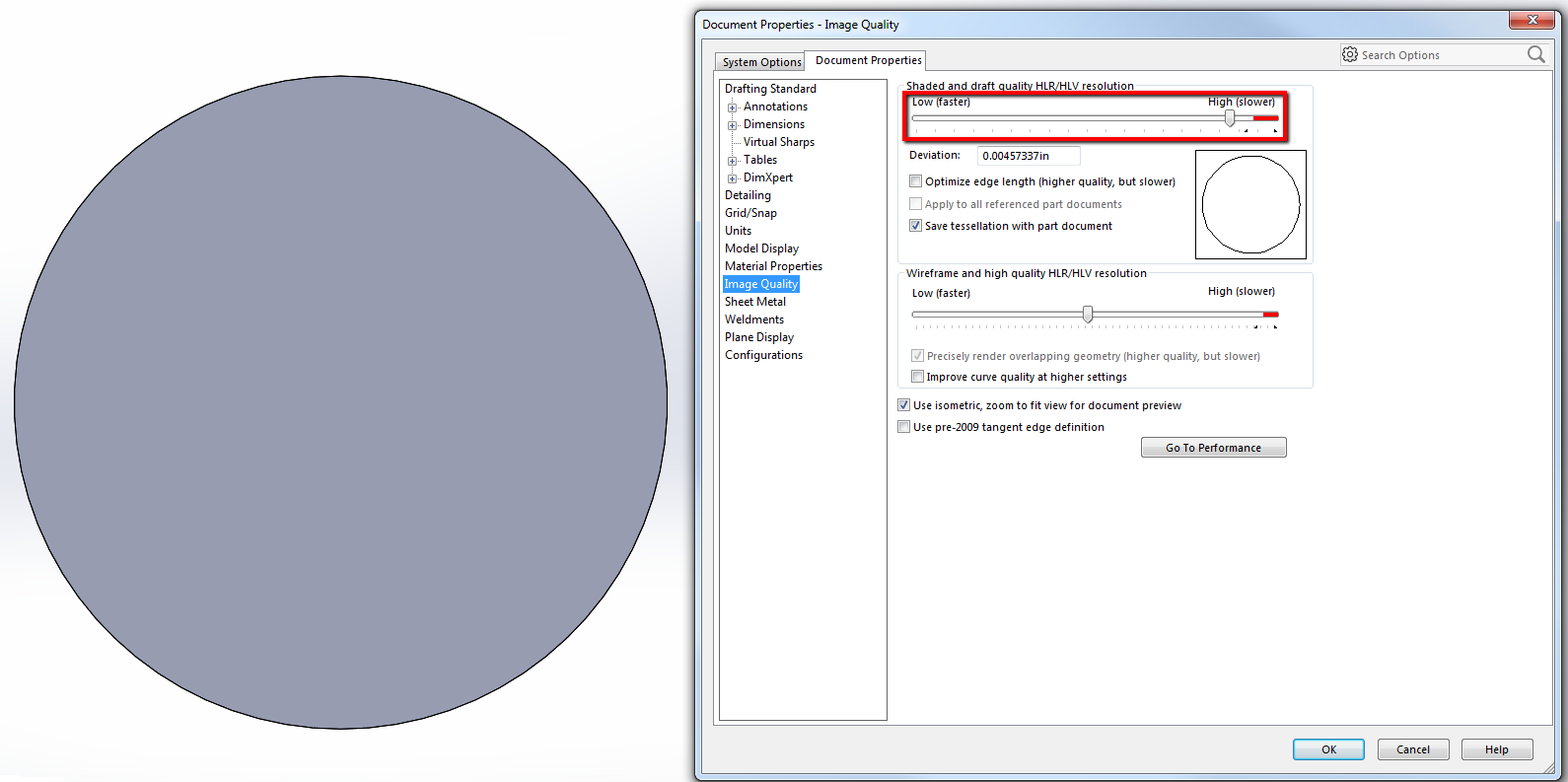Click the search magnifier icon
Viewport: 1568px width, 782px height.
click(1535, 55)
